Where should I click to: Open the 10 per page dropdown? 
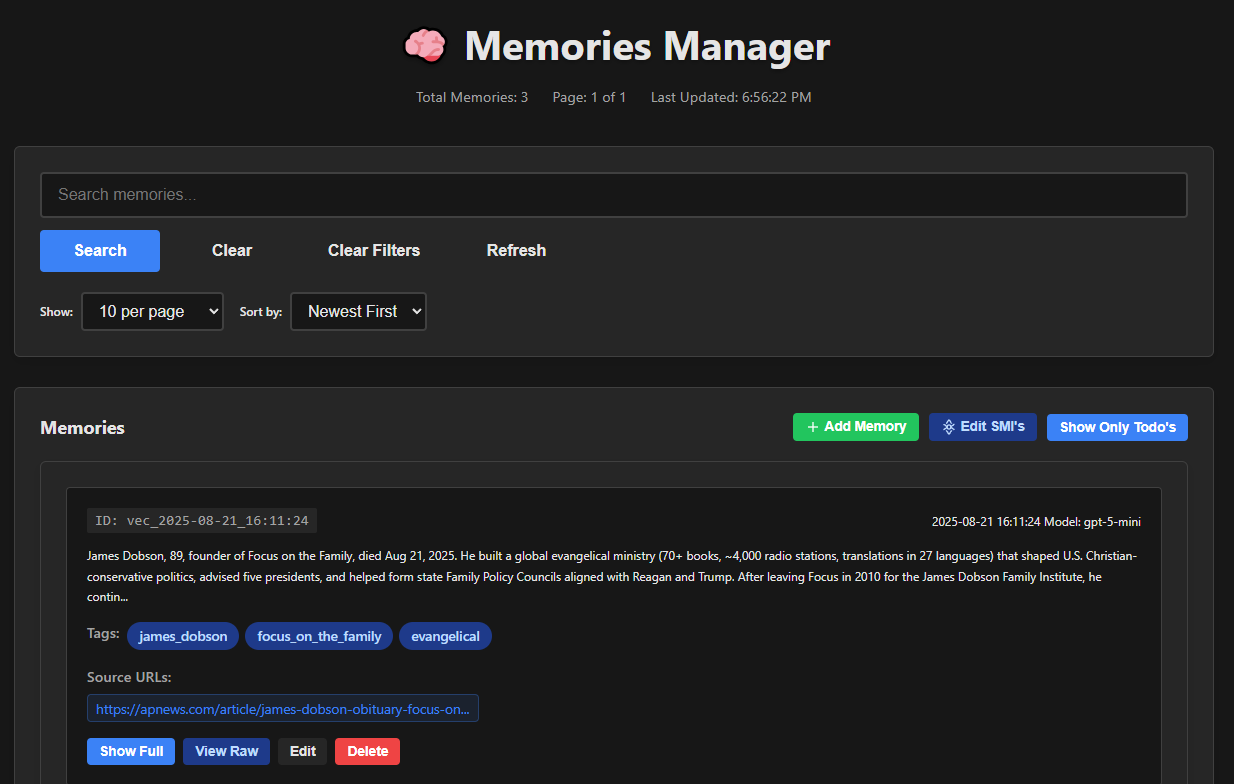[x=152, y=312]
